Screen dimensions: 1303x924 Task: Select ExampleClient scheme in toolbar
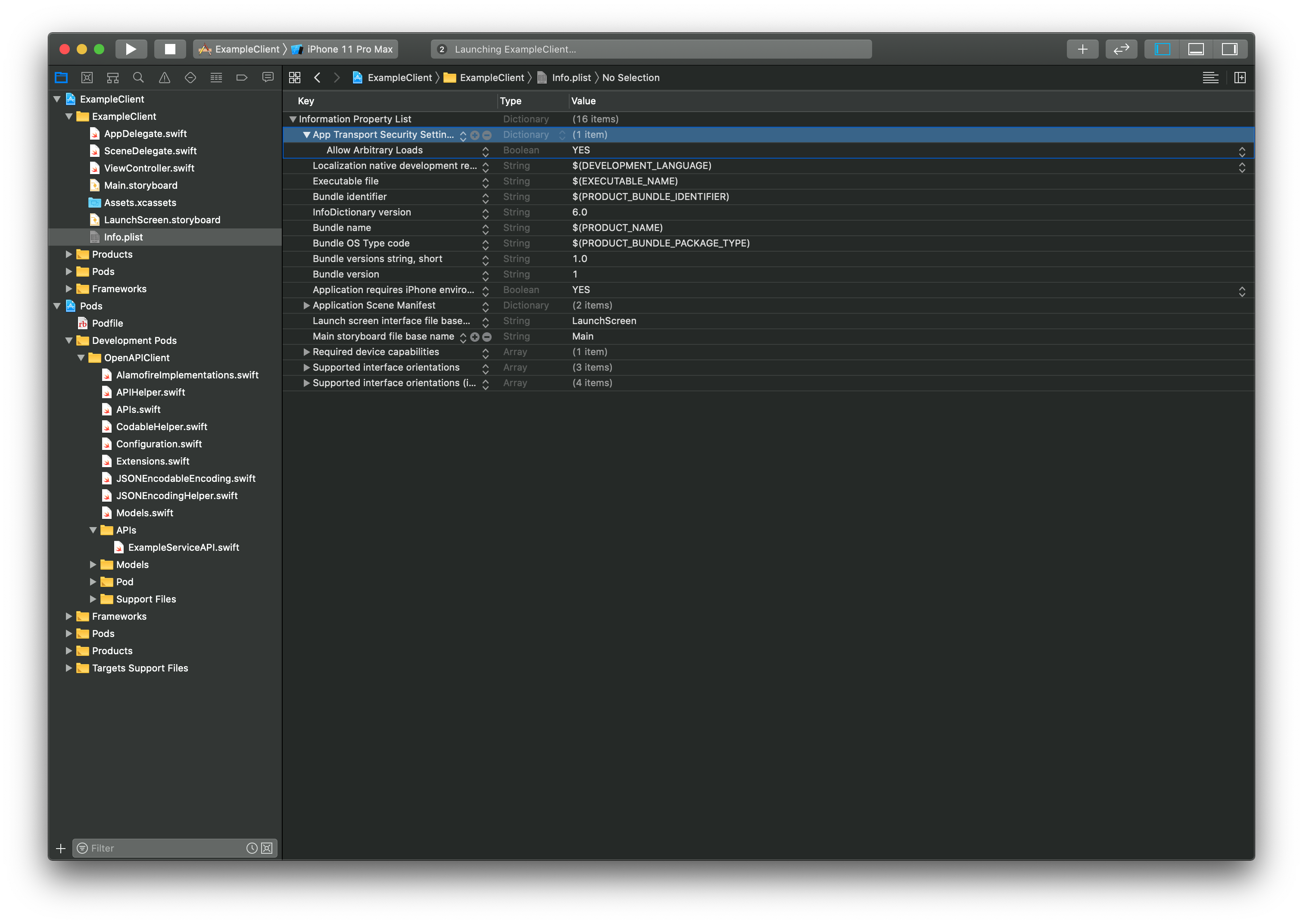coord(240,49)
